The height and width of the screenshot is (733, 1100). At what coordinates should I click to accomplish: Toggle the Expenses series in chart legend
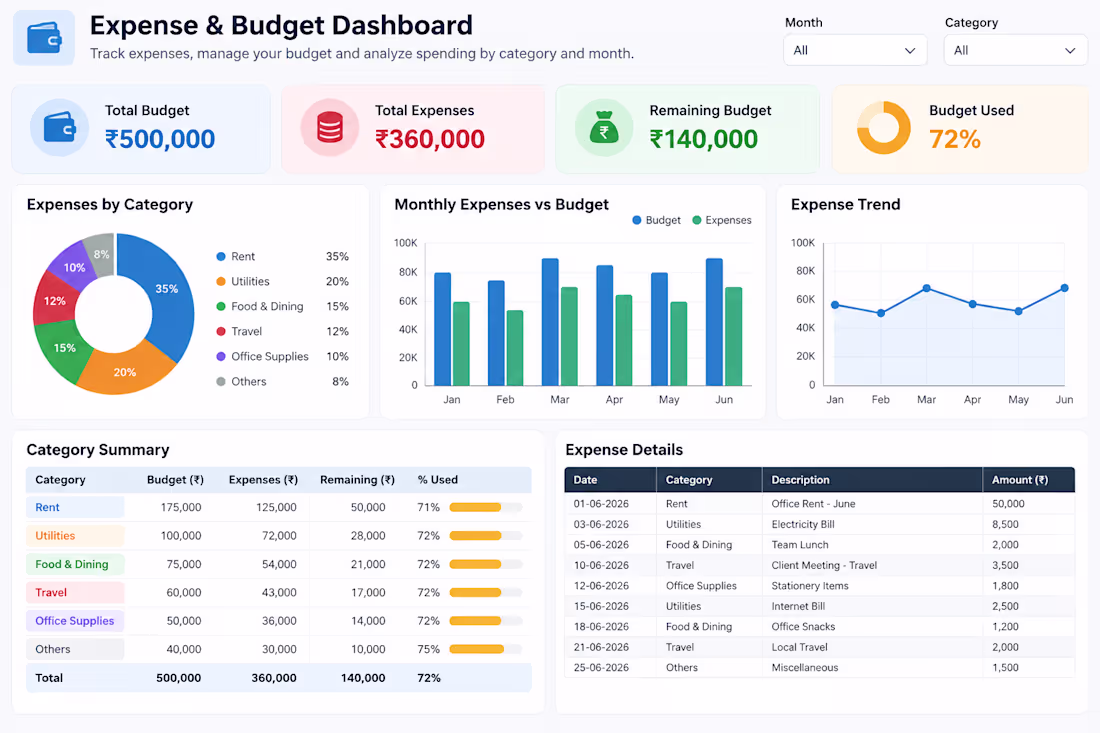point(722,220)
